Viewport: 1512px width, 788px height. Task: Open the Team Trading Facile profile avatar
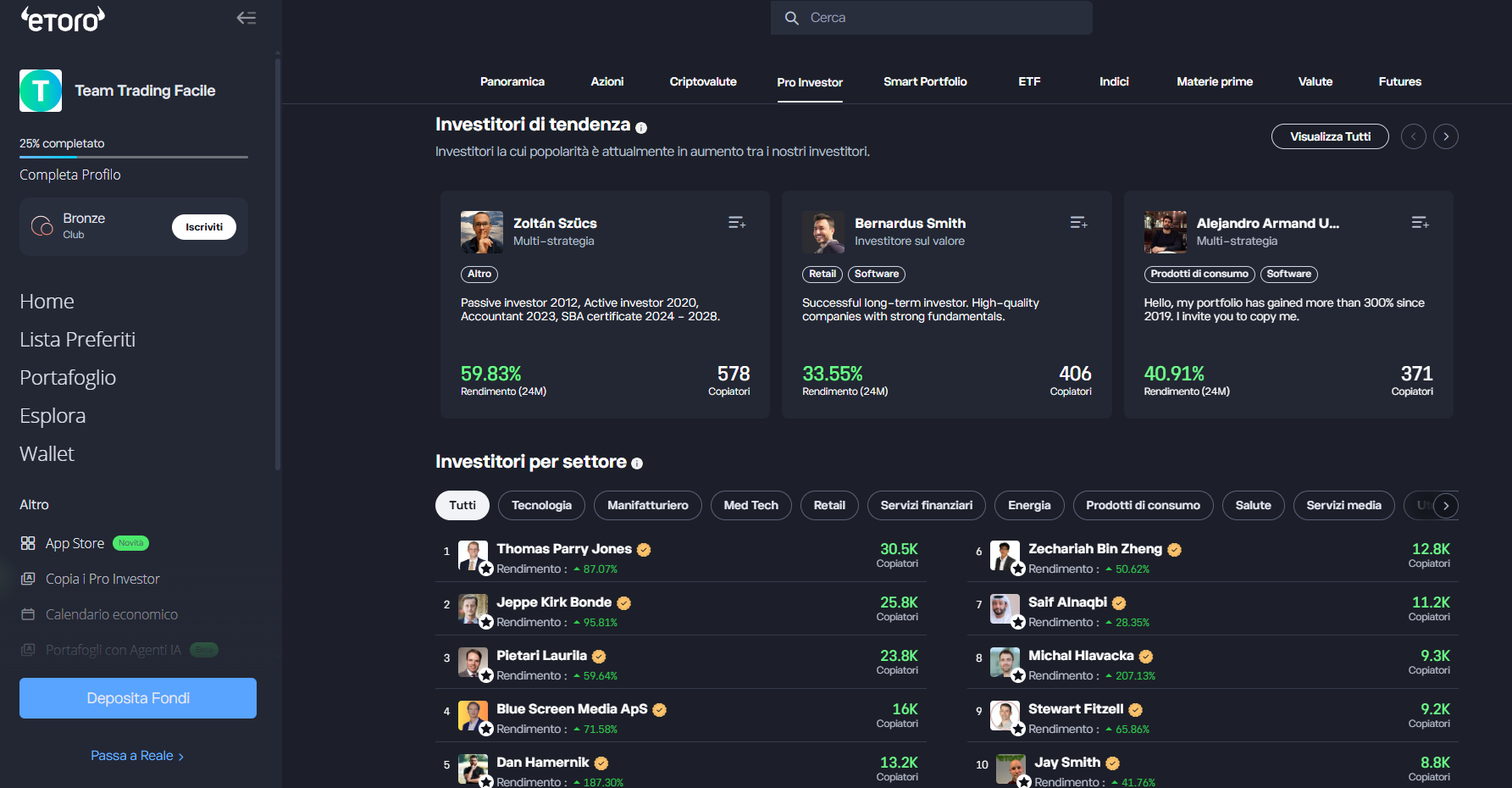coord(41,91)
